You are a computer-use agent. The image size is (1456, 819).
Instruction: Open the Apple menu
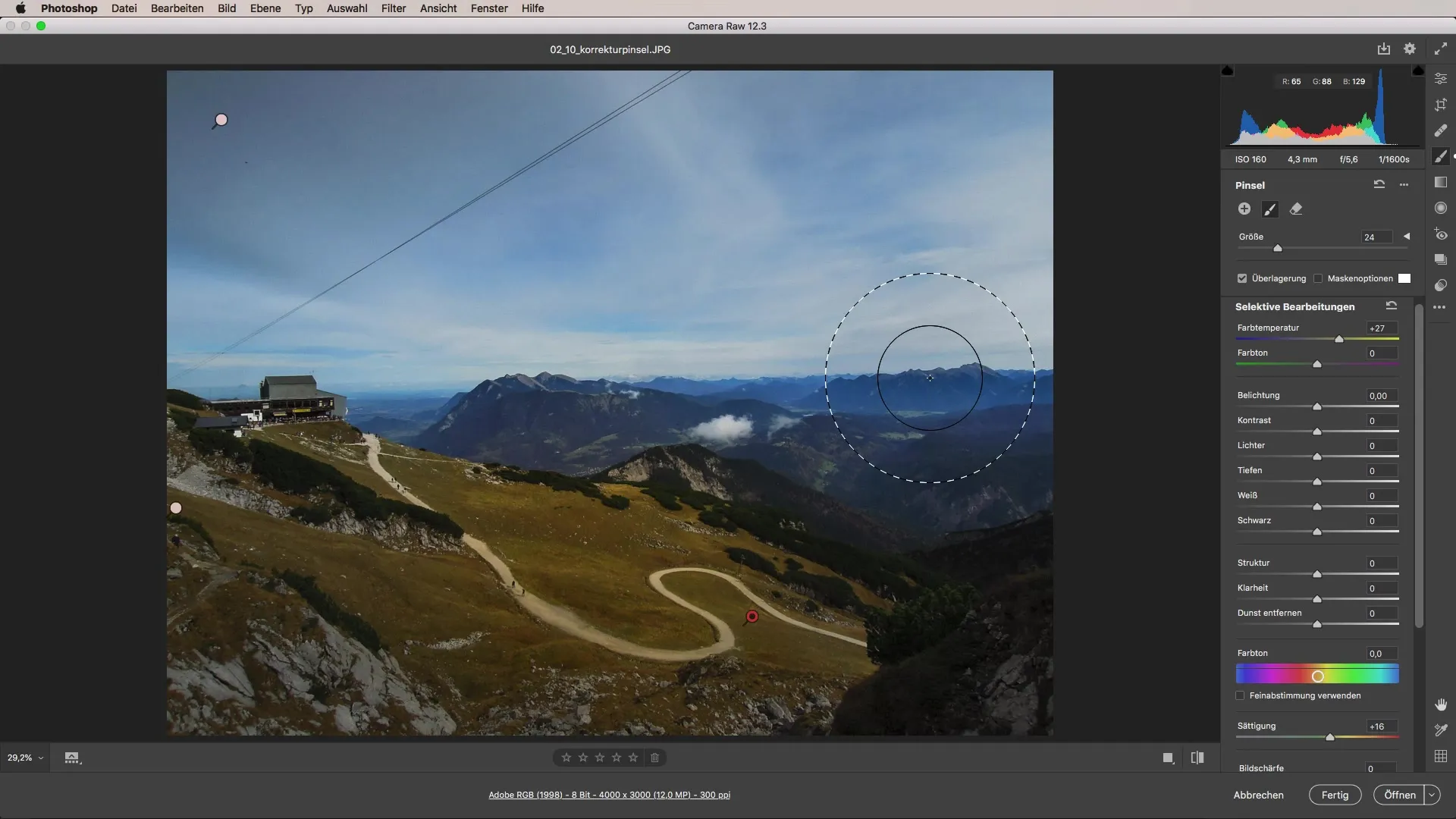coord(20,8)
